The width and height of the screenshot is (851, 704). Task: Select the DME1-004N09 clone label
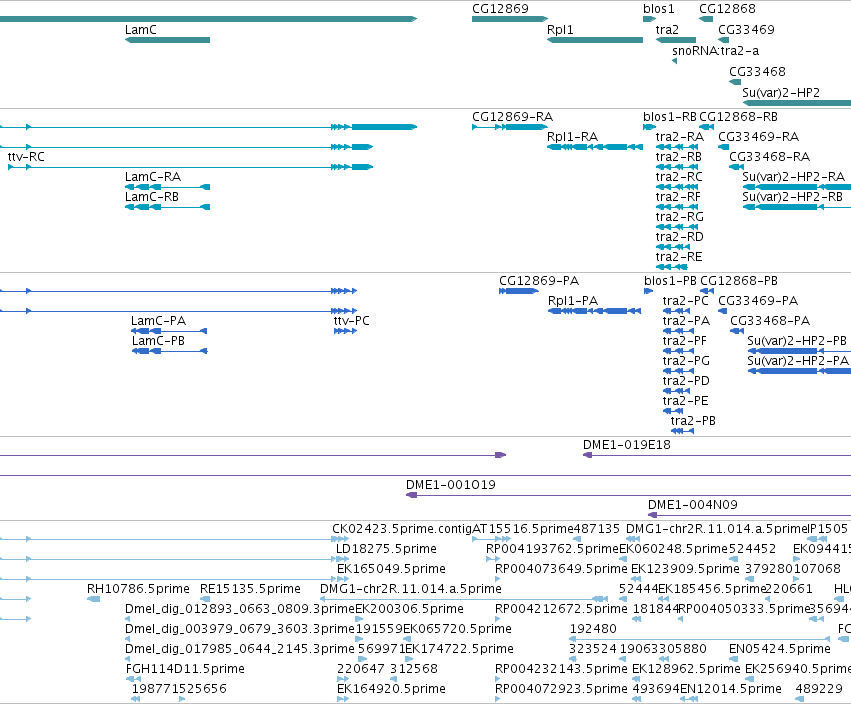pos(693,505)
